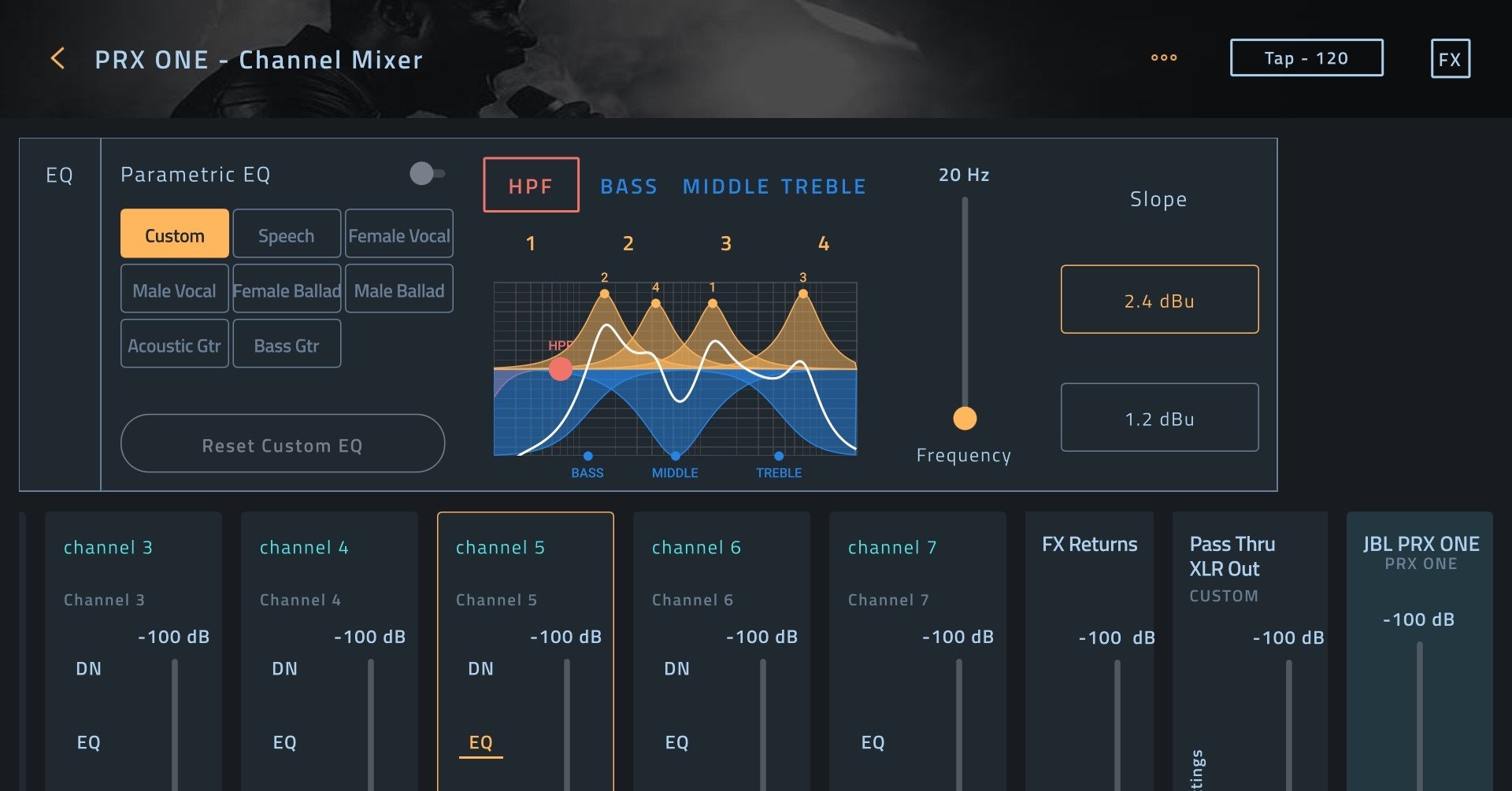Select the 1.2 dBu slope option
The image size is (1512, 791).
pyautogui.click(x=1159, y=417)
